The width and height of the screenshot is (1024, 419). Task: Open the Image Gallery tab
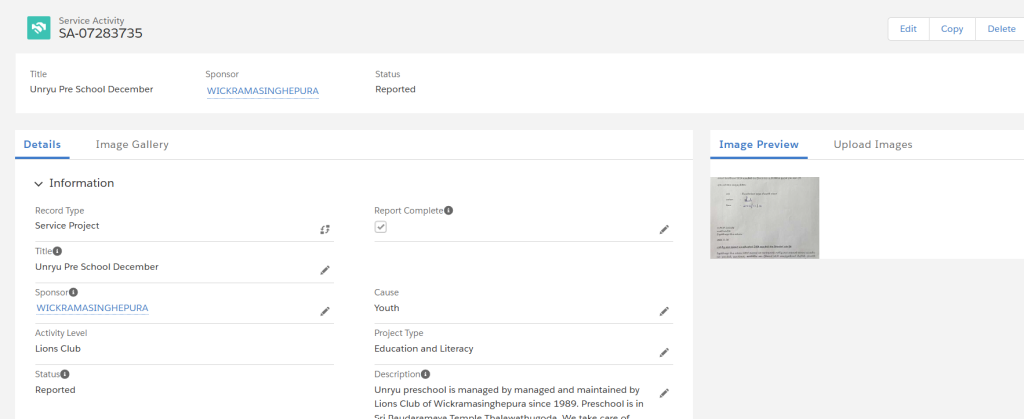pos(132,145)
